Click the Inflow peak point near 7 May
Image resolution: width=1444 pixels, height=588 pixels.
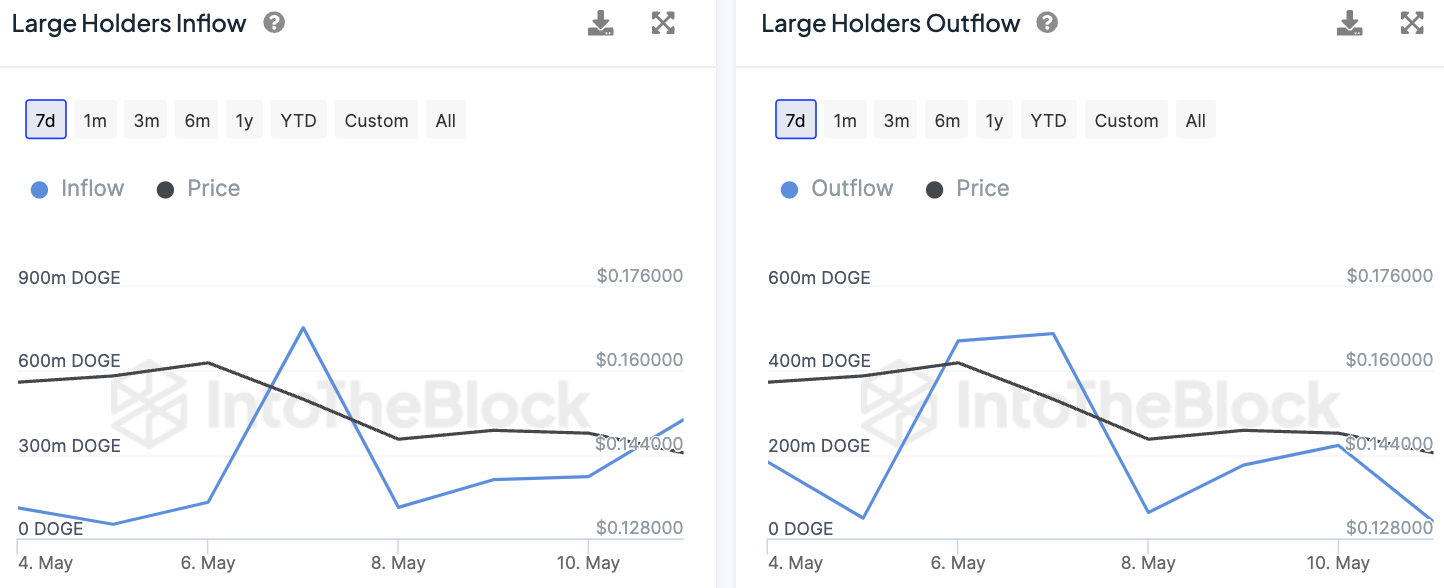[303, 328]
